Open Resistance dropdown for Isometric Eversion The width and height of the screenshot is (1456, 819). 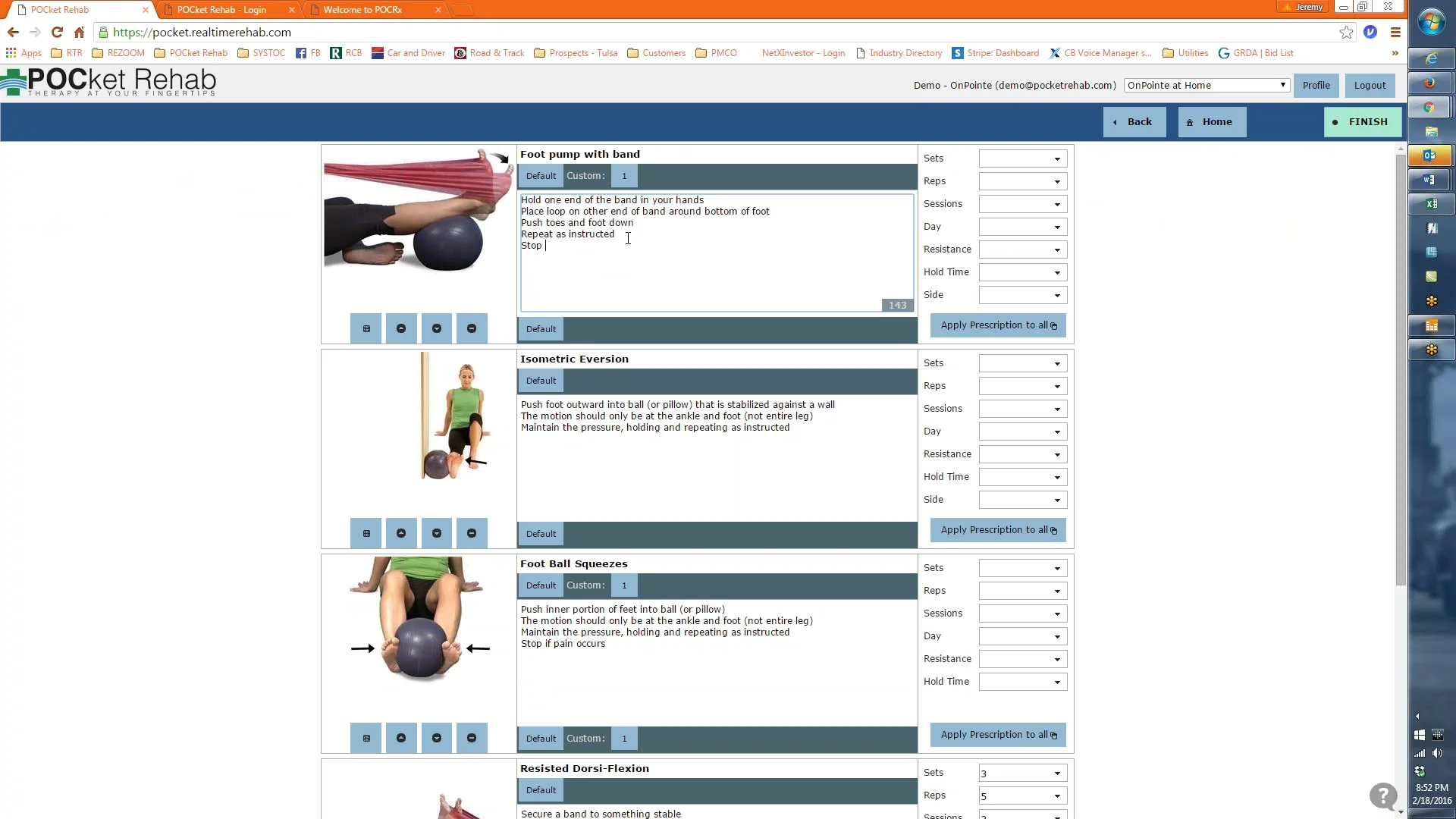[1023, 454]
